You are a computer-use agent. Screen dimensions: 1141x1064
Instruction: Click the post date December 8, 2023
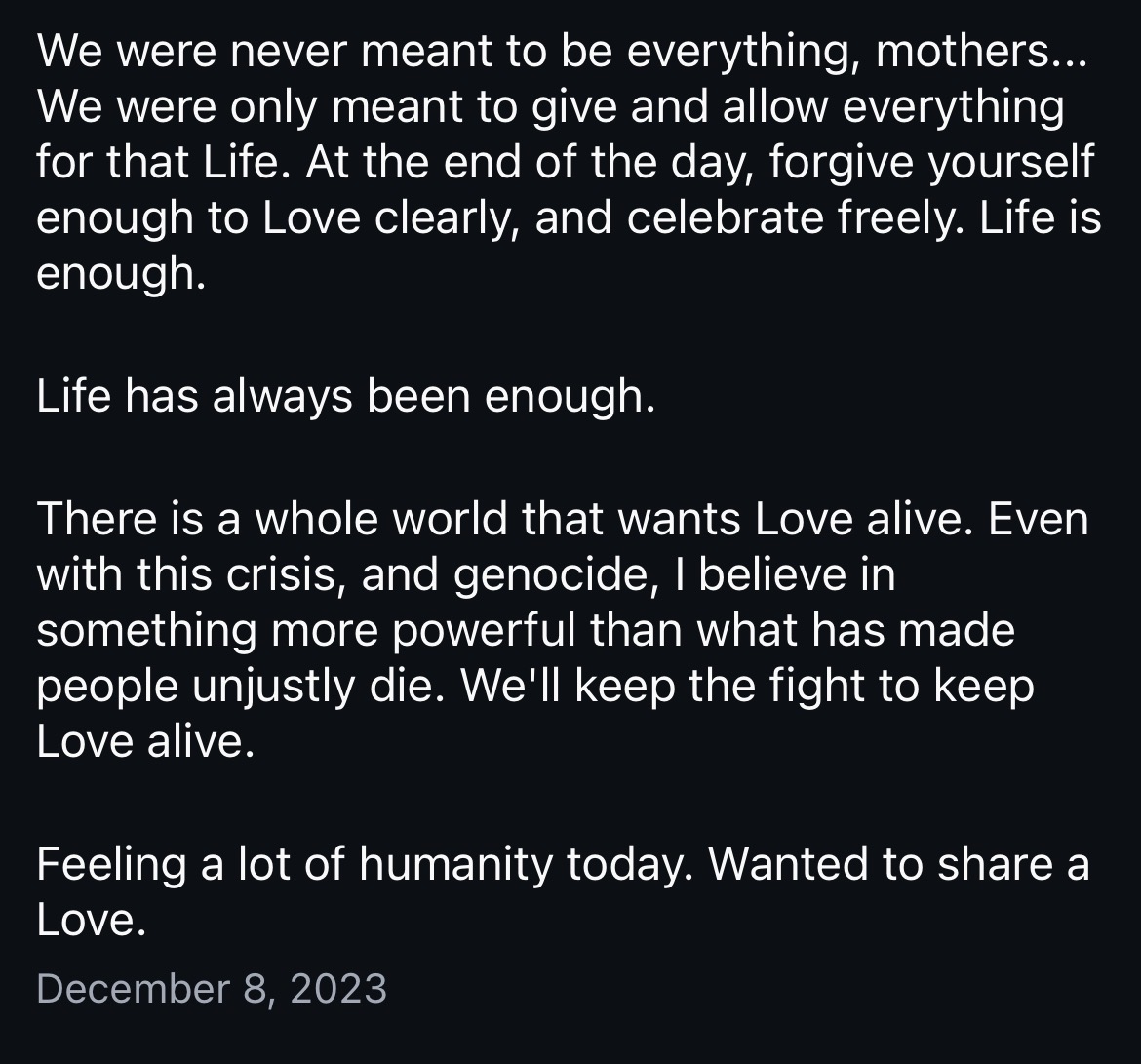tap(212, 989)
